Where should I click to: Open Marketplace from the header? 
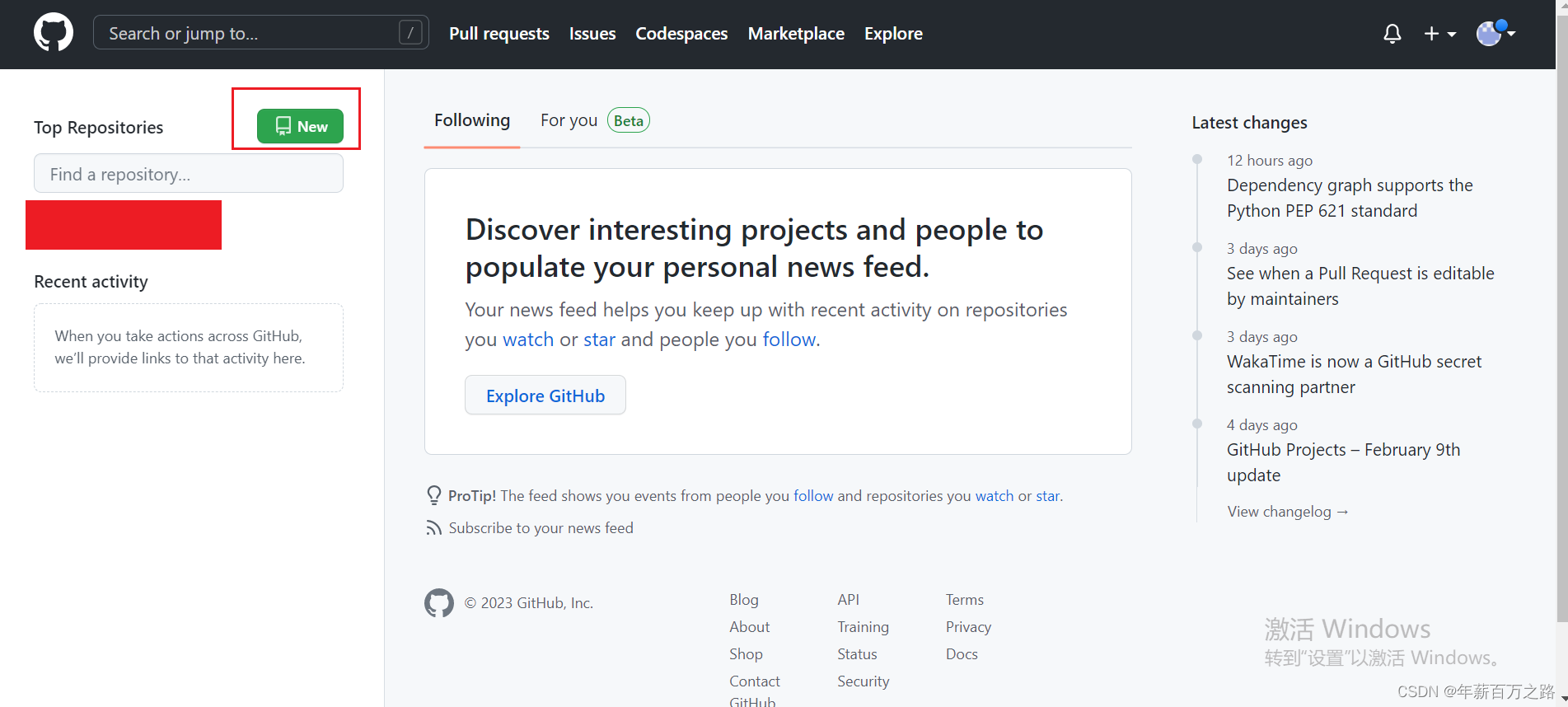796,34
